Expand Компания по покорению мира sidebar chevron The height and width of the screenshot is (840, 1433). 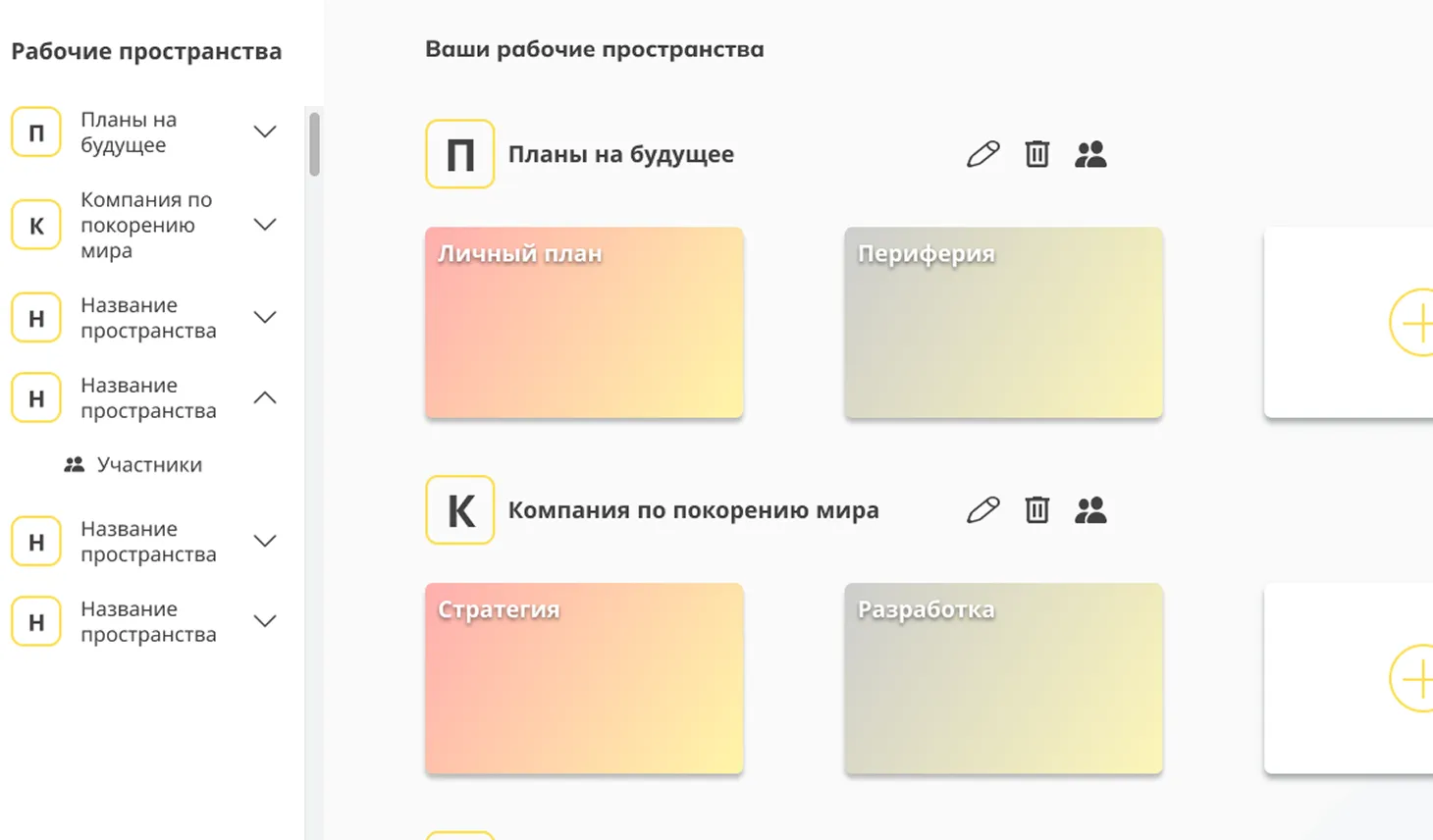[265, 225]
